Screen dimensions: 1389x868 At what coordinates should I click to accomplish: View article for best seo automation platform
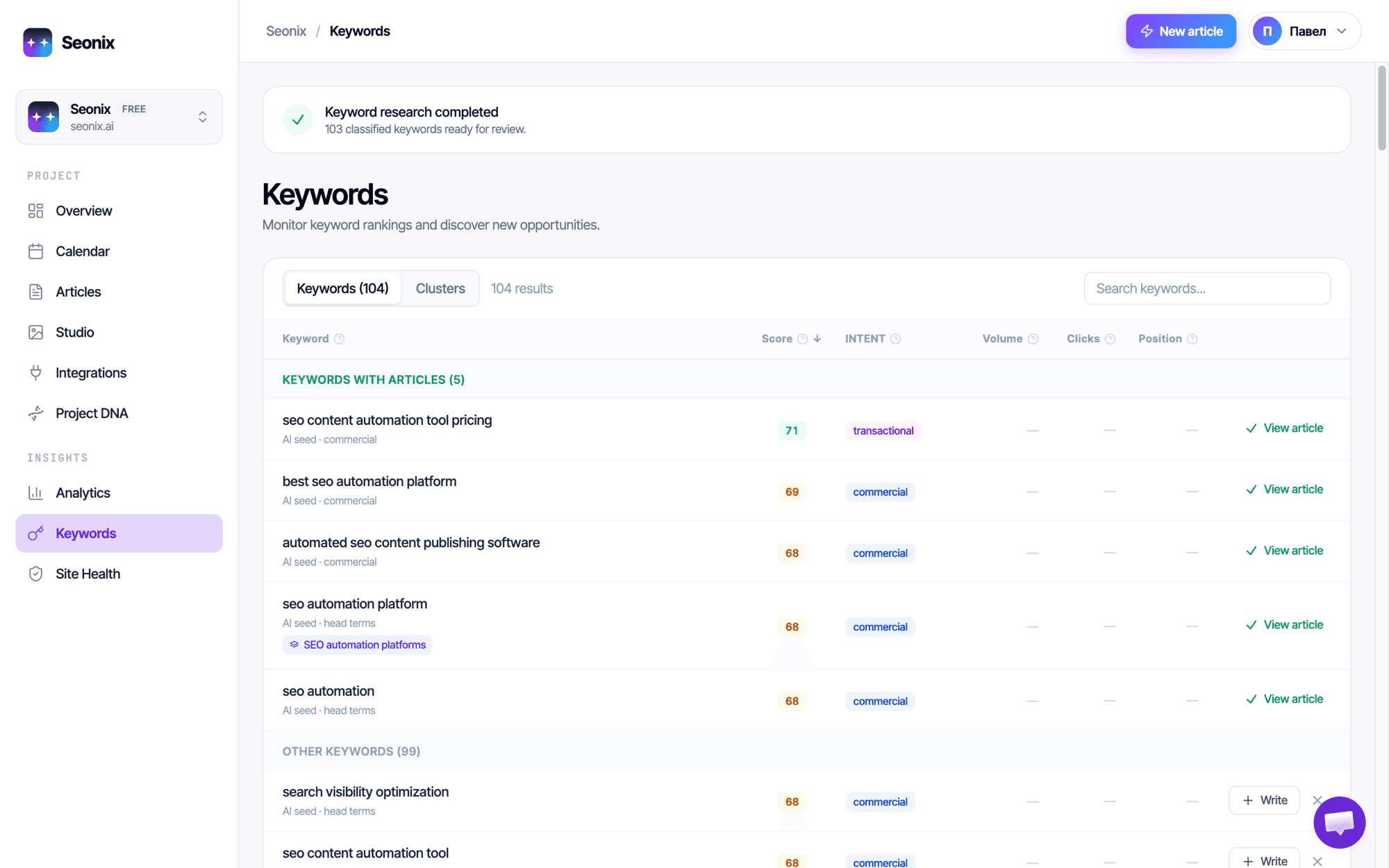tap(1284, 490)
